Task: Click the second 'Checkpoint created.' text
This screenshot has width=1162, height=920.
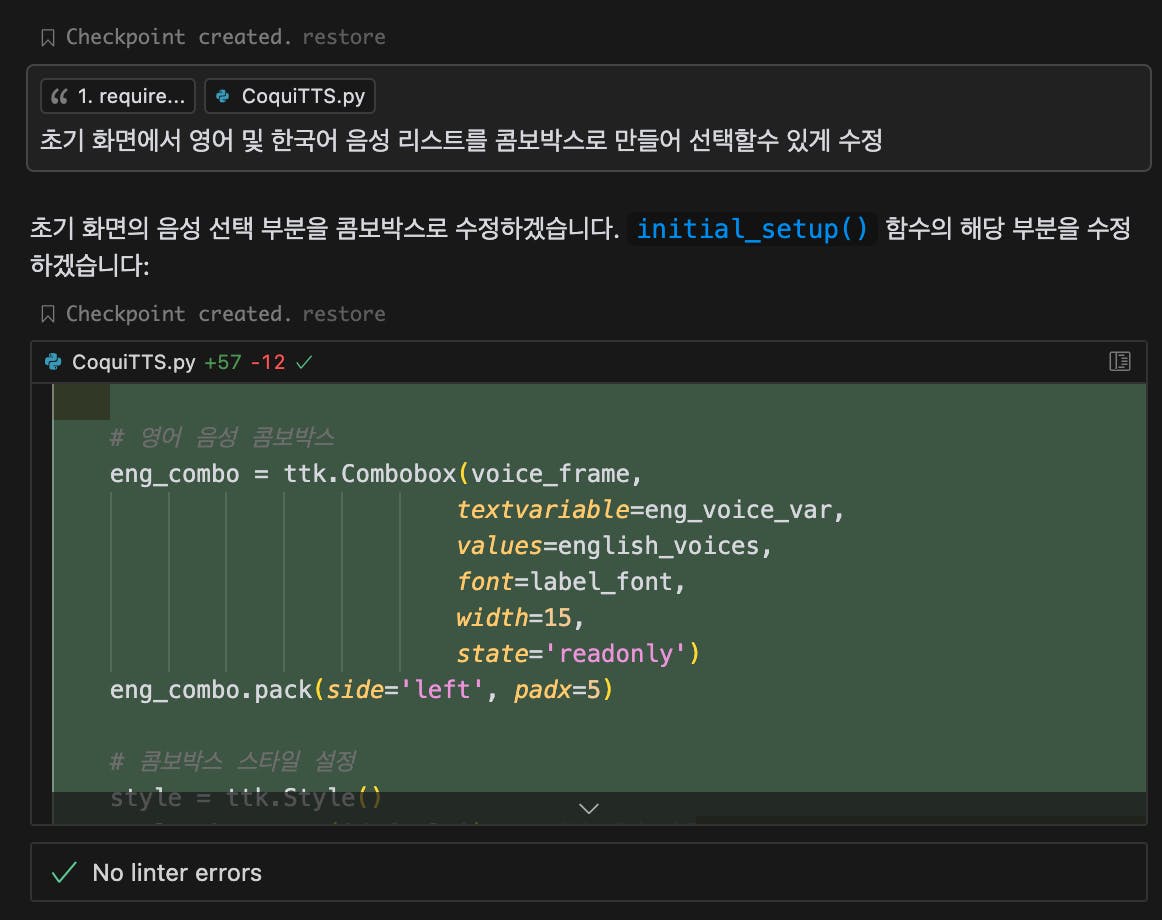Action: click(178, 314)
